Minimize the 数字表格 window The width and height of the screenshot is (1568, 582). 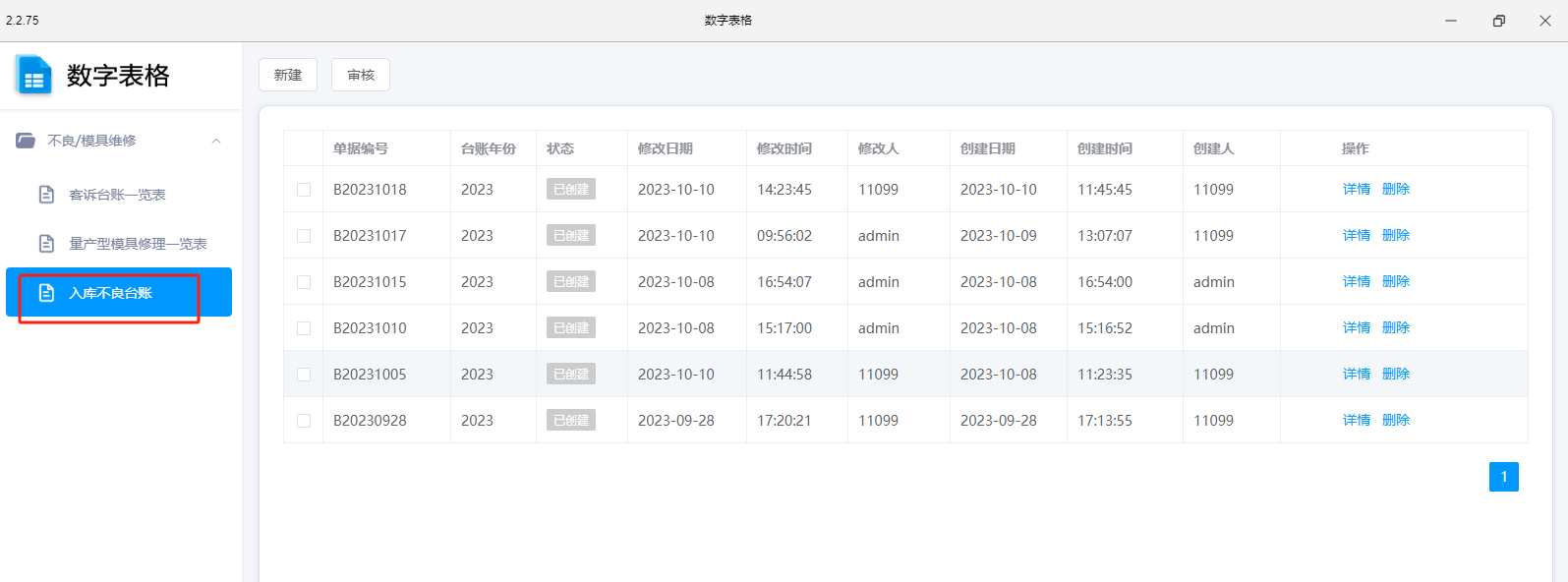1451,21
